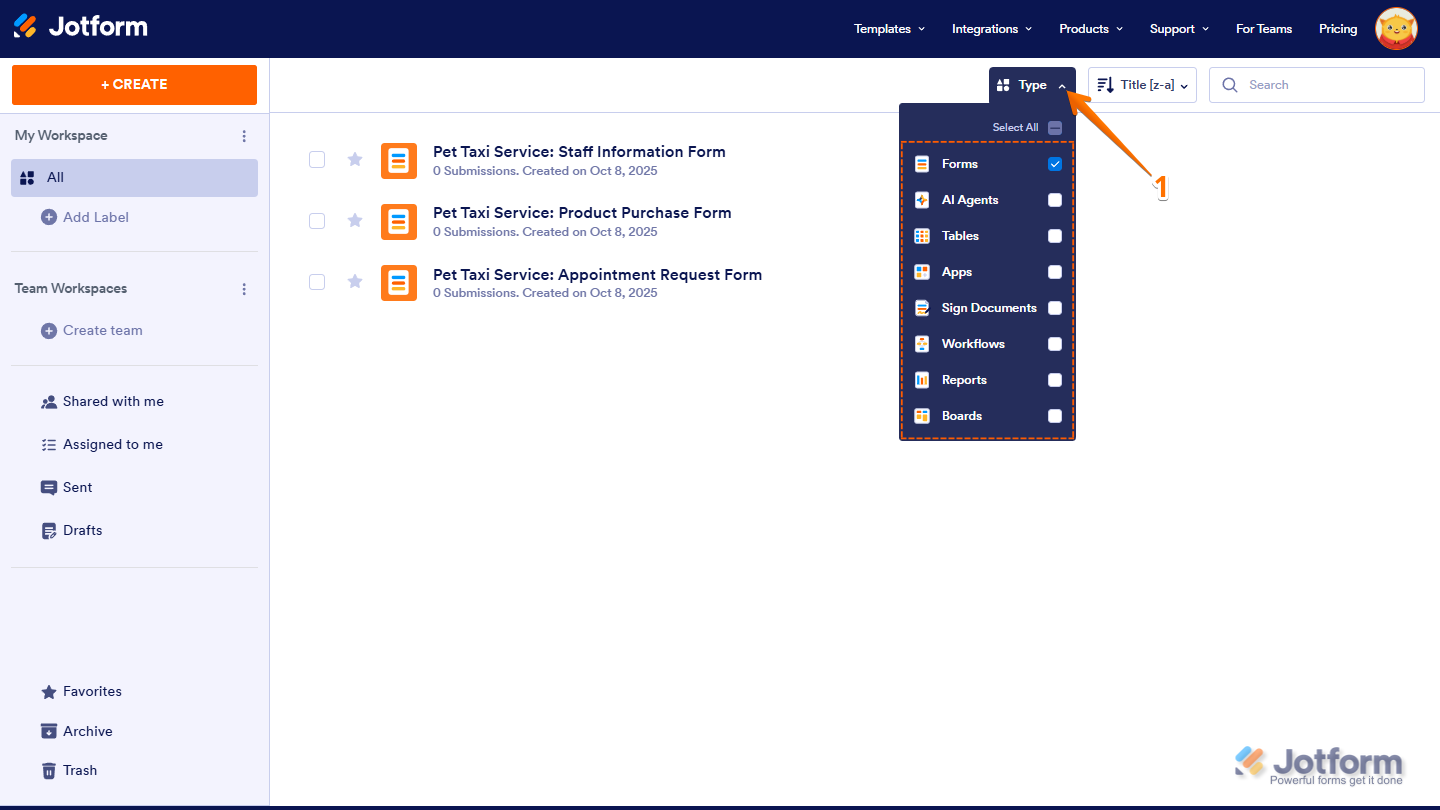
Task: Click into the Search input field
Action: 1316,85
